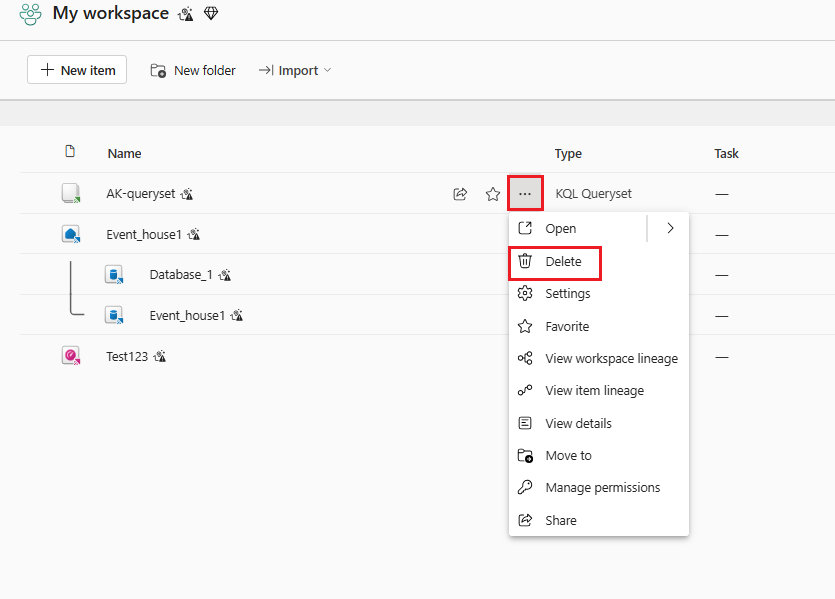
Task: Favorite AK-queryset using the star icon
Action: (x=493, y=194)
